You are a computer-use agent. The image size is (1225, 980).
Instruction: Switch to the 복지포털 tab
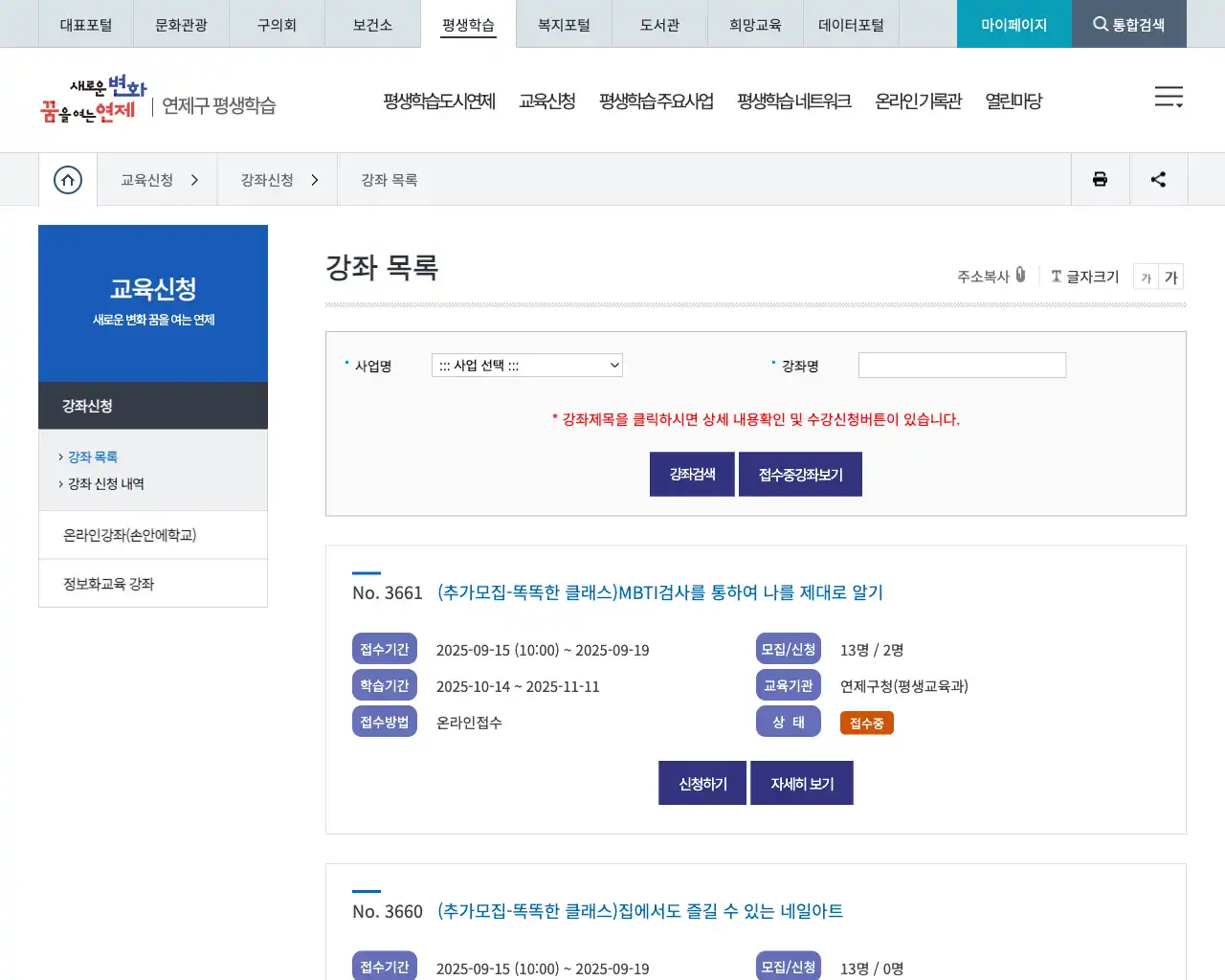[563, 24]
